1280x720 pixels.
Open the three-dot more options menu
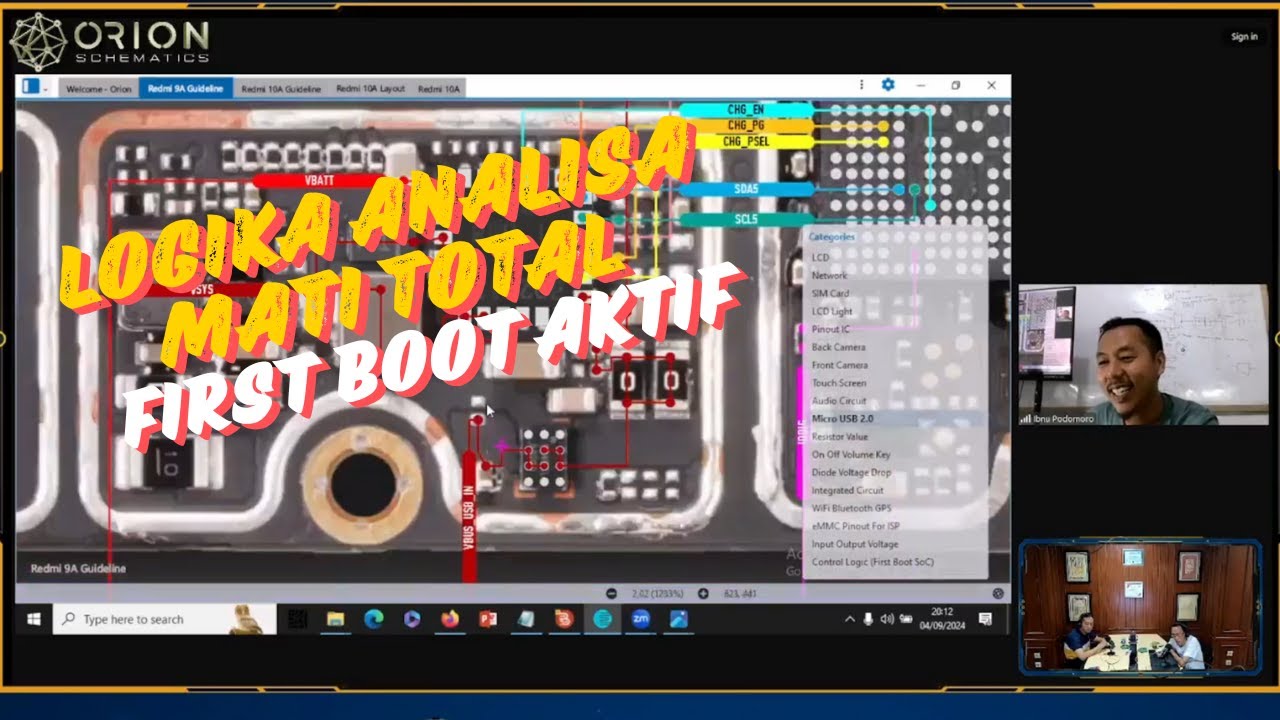coord(861,85)
